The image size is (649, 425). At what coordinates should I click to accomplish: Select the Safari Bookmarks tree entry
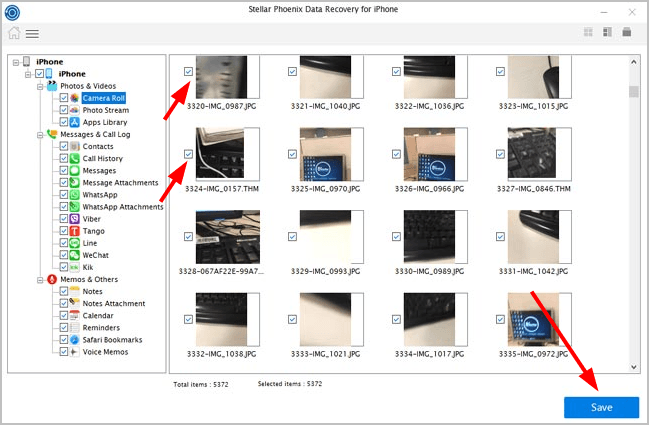[112, 340]
